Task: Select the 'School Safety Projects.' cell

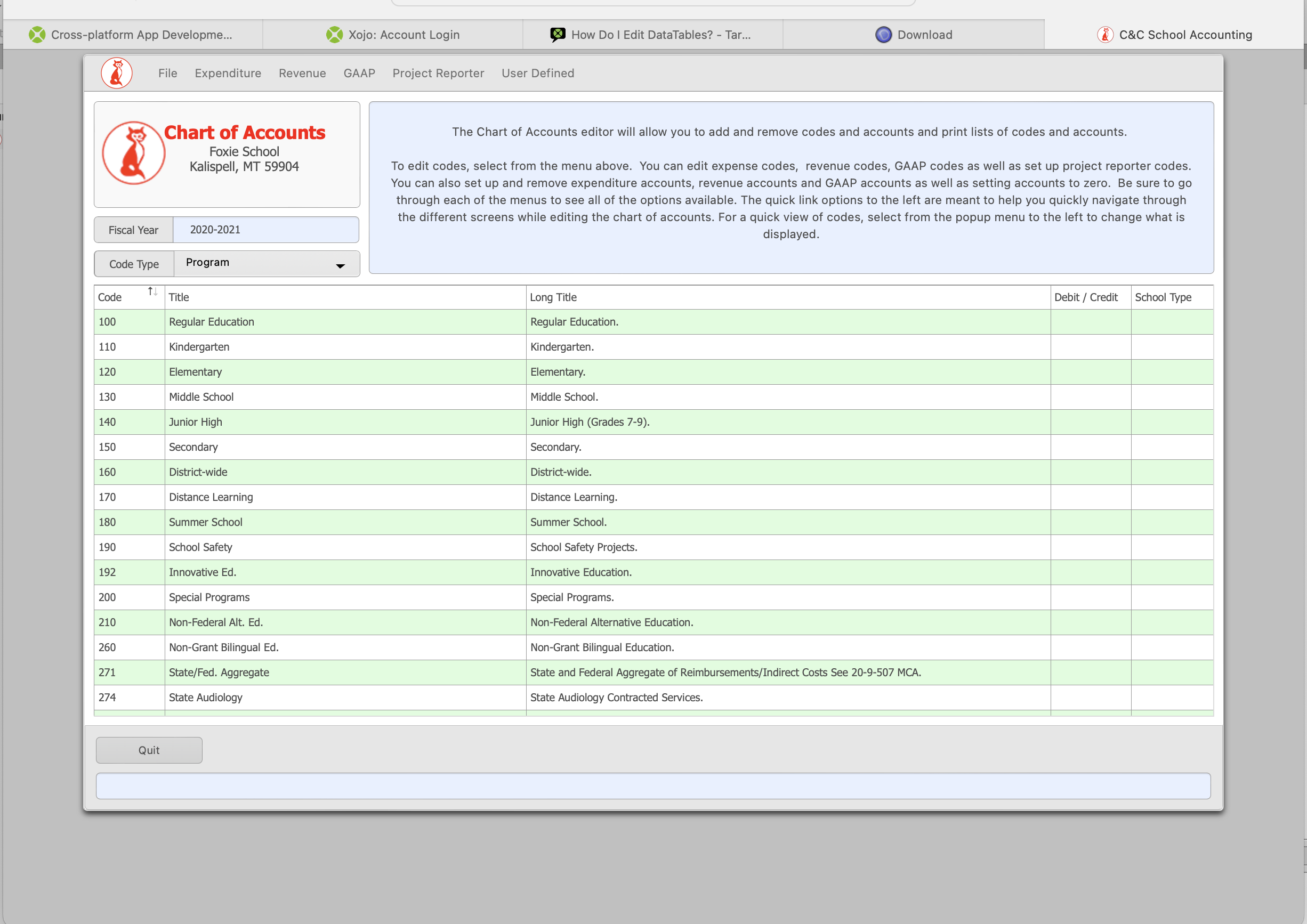Action: tap(788, 547)
